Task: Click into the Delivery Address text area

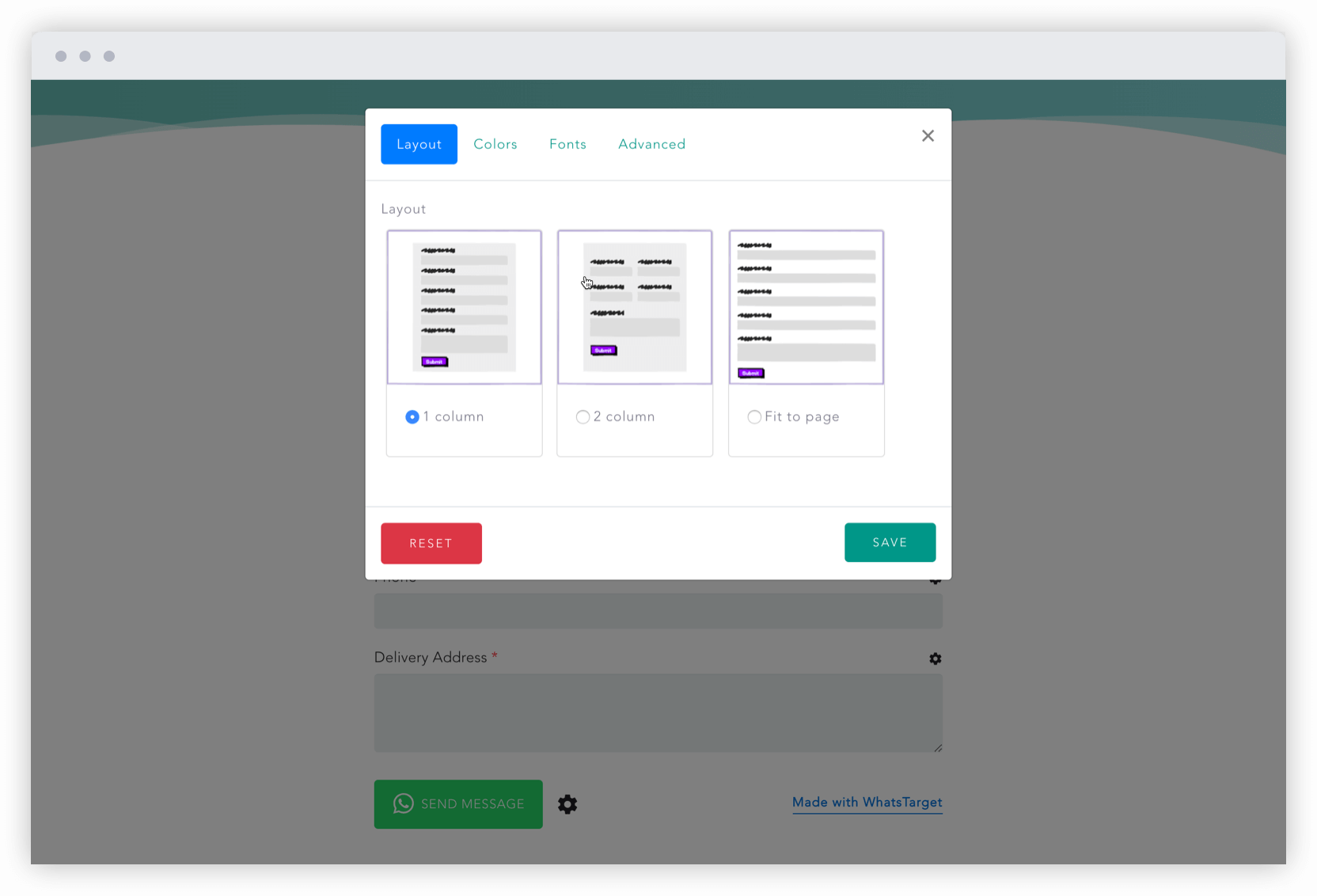Action: pyautogui.click(x=658, y=713)
